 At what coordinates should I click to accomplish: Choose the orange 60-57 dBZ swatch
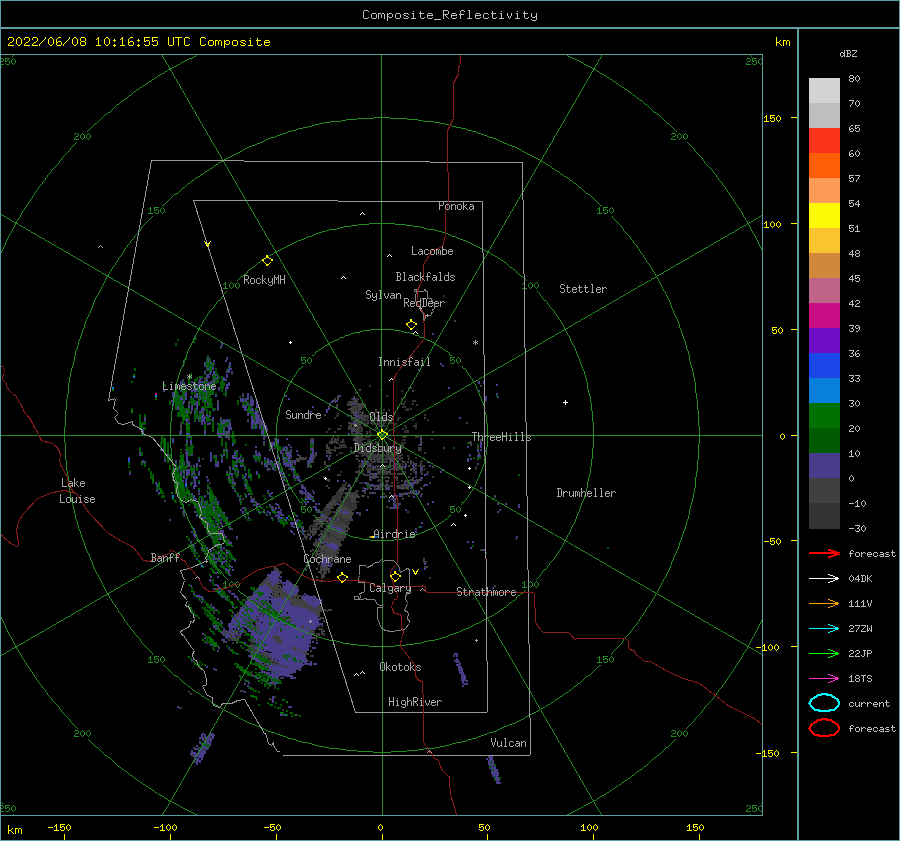click(x=824, y=166)
